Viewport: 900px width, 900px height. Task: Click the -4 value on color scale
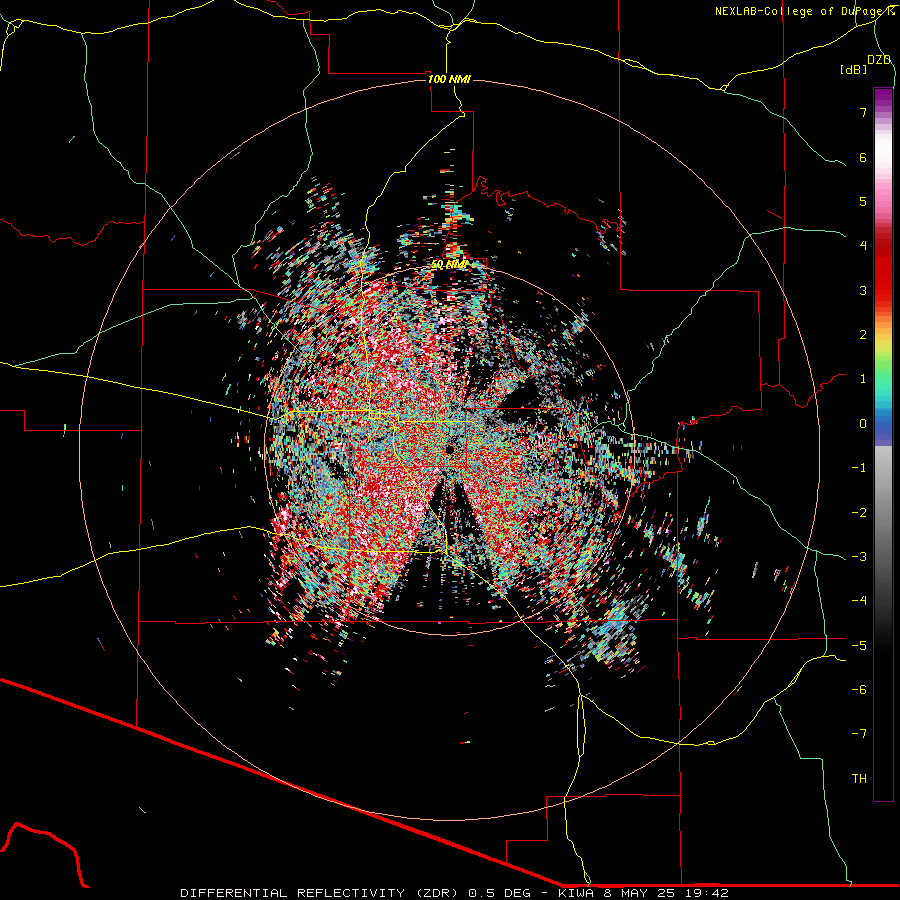tap(859, 601)
